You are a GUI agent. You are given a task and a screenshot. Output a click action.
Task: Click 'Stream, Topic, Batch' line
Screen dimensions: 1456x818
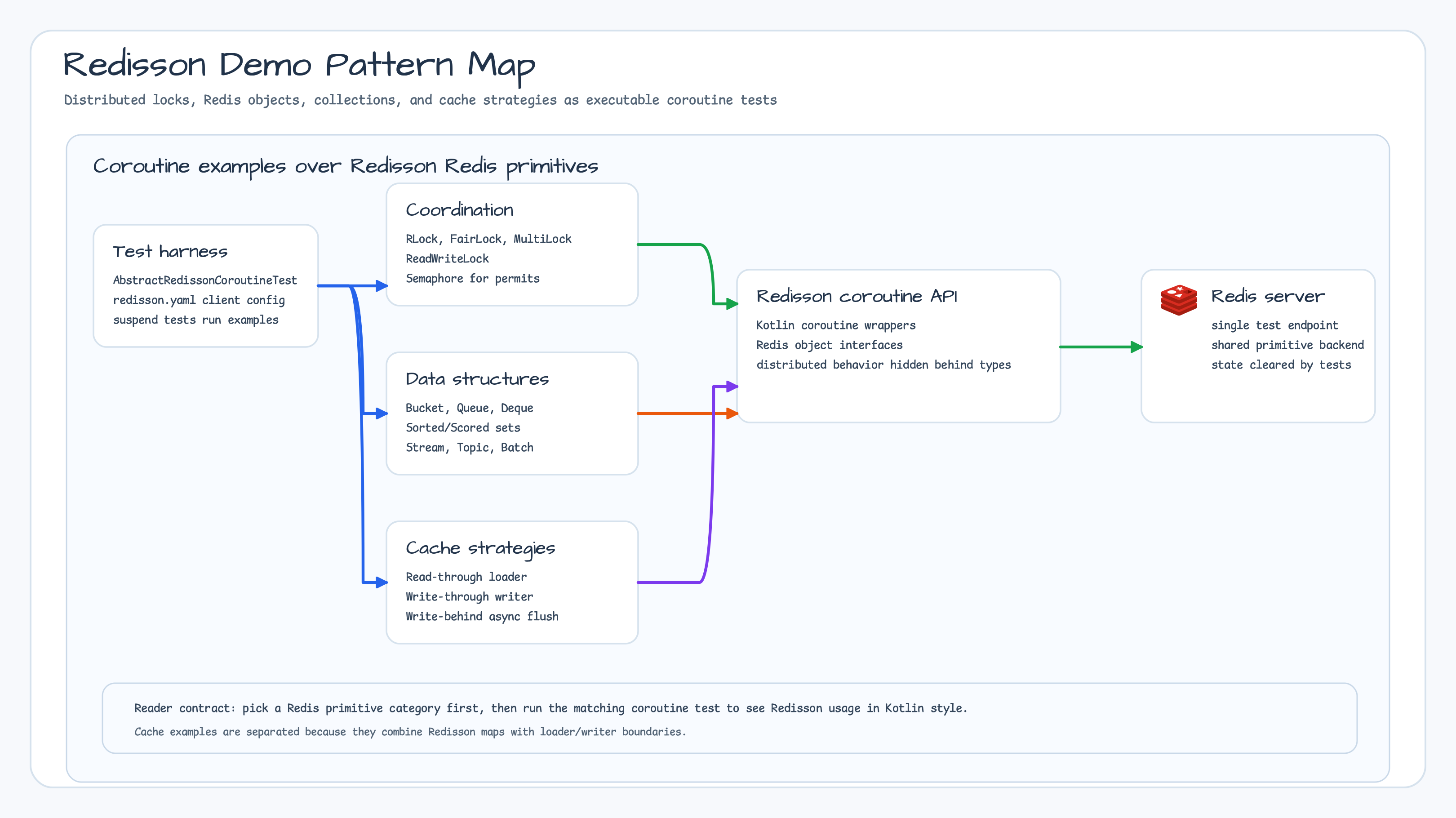(469, 448)
